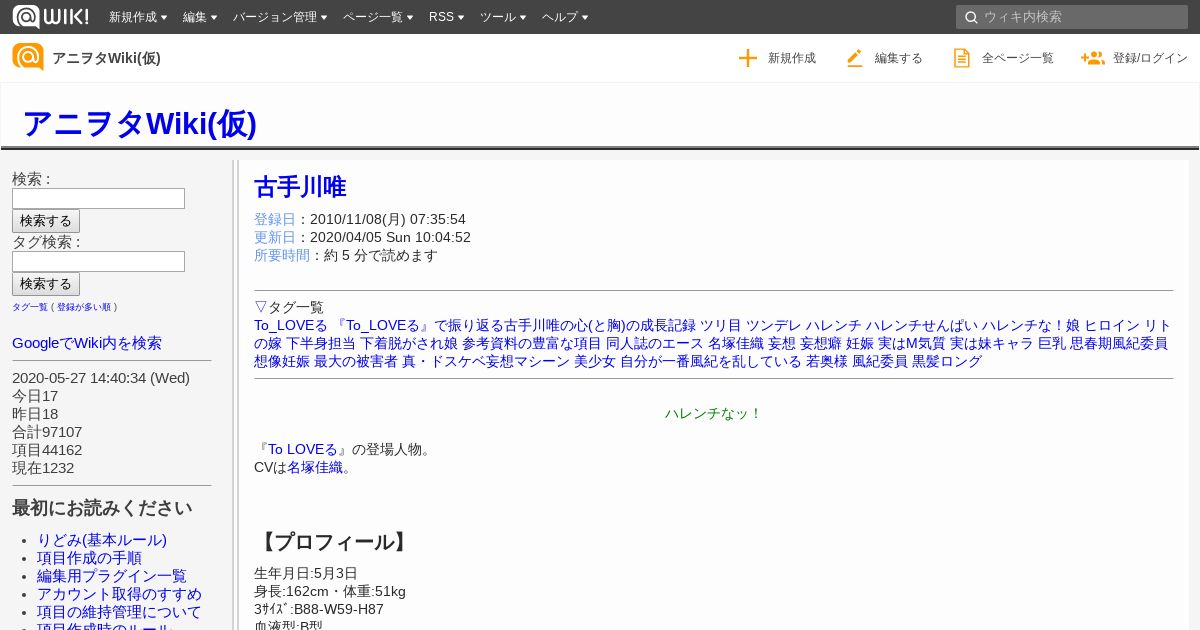This screenshot has width=1200, height=630.
Task: Click the 最初にお読みください sidebar heading
Action: click(102, 508)
